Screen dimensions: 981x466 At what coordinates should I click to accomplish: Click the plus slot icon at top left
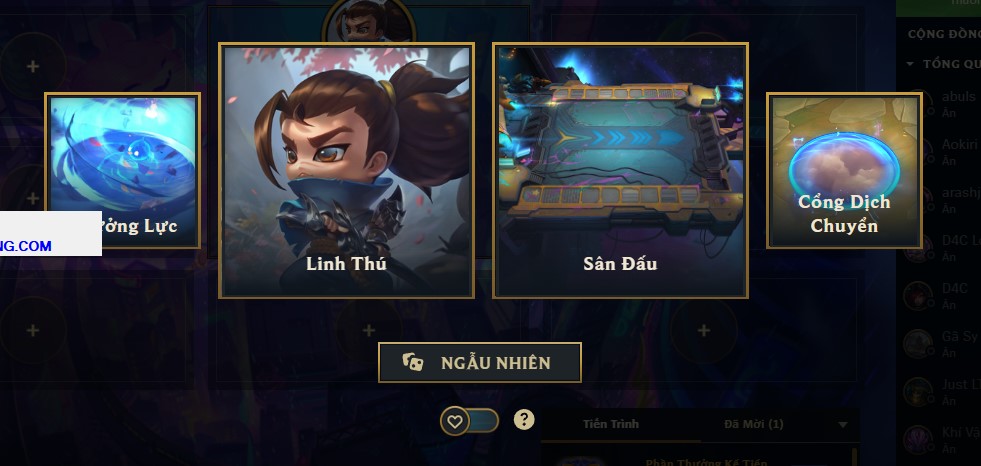click(33, 66)
